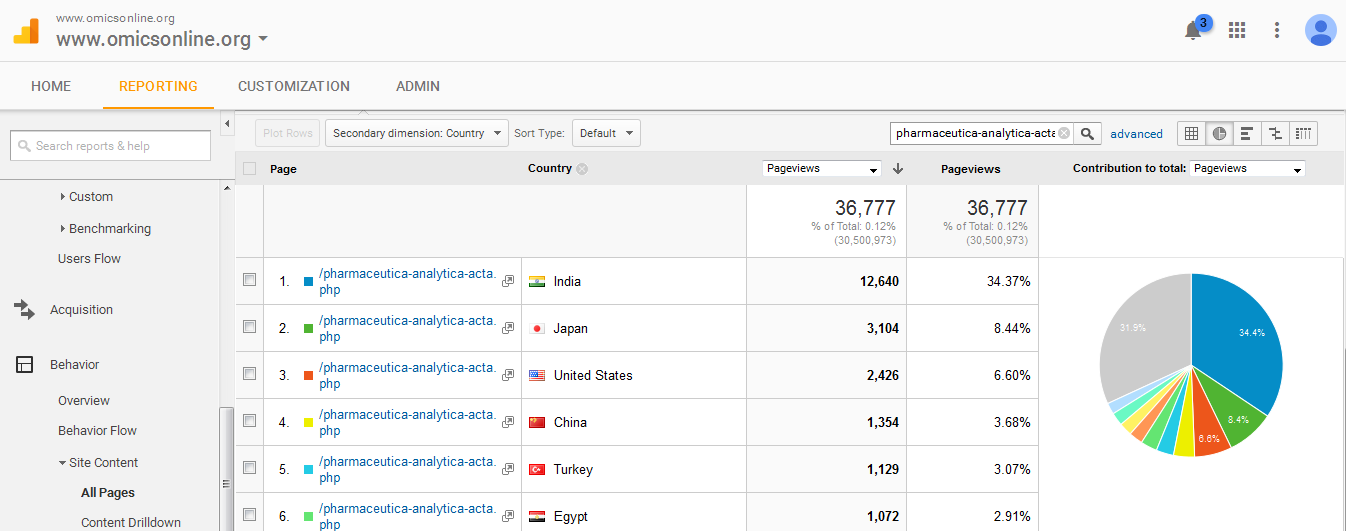Open the www.omicsonline.org property selector
1346x531 pixels.
click(x=162, y=40)
